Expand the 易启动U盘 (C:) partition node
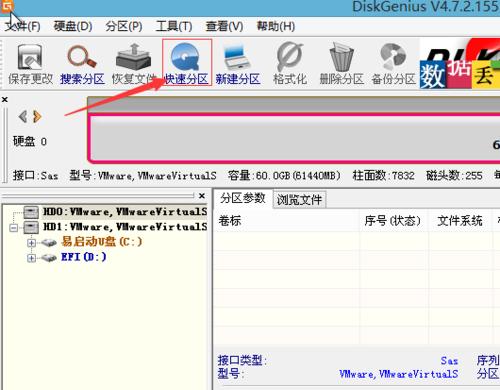The image size is (500, 390). point(31,243)
